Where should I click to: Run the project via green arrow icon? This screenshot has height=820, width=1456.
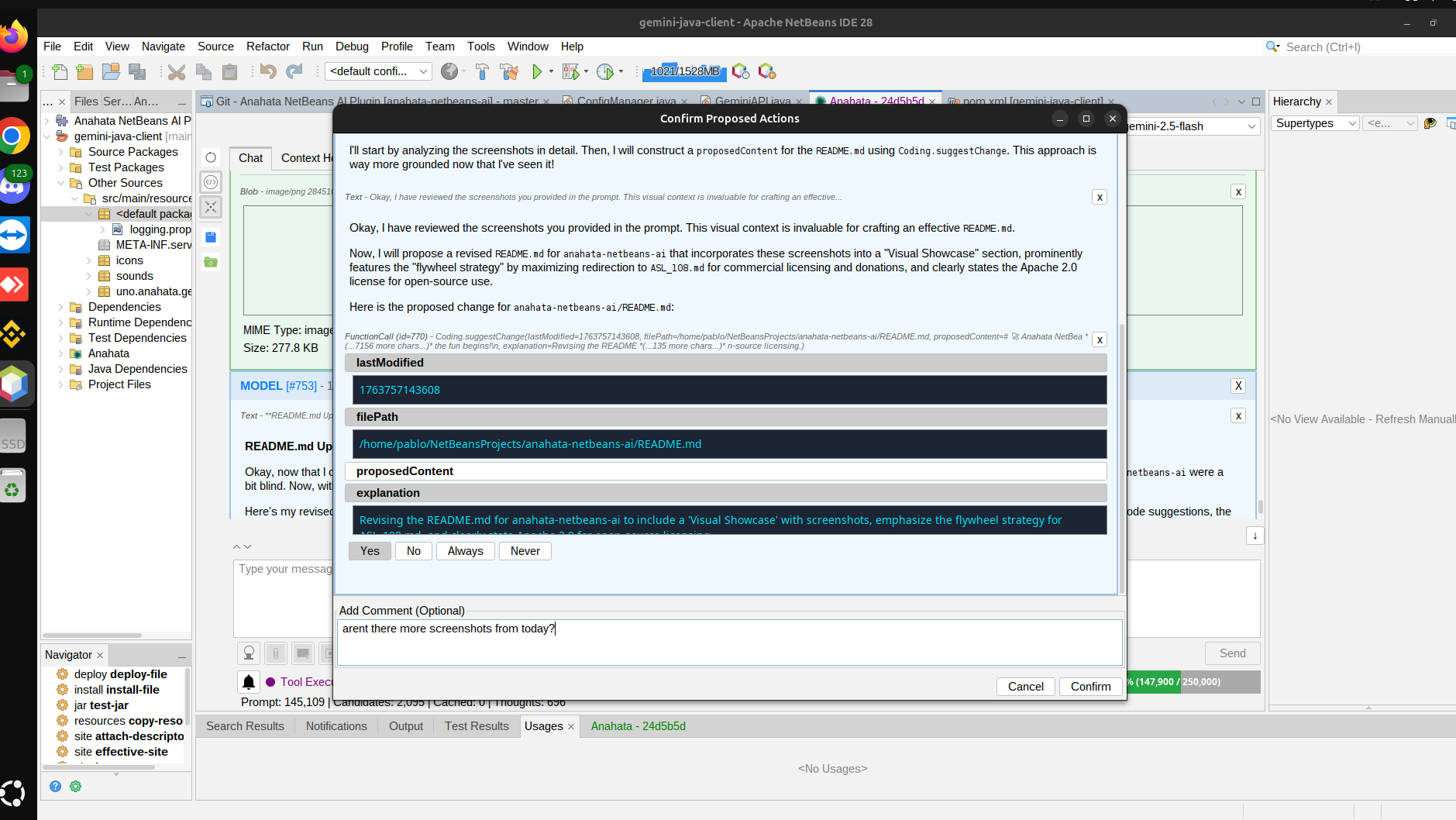point(538,71)
